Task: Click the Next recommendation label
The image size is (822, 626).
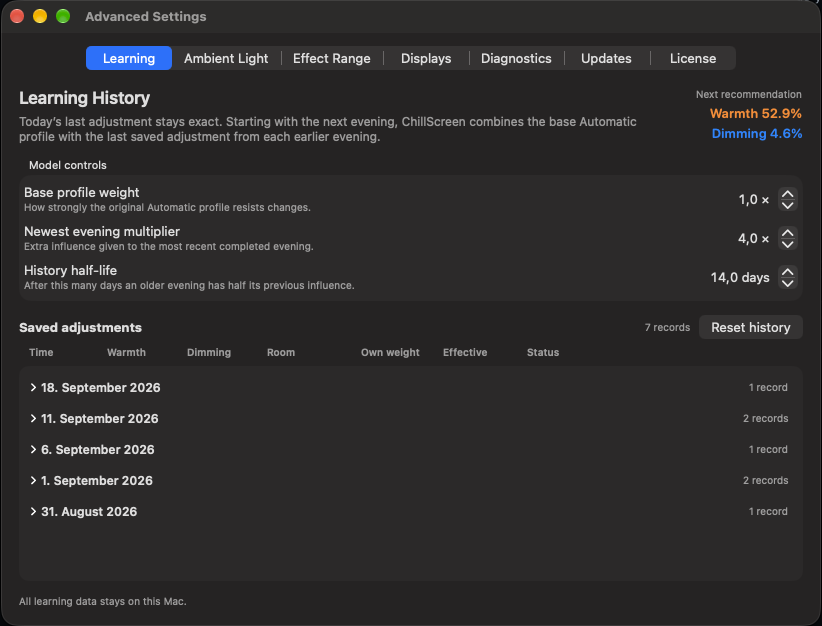Action: (x=749, y=94)
